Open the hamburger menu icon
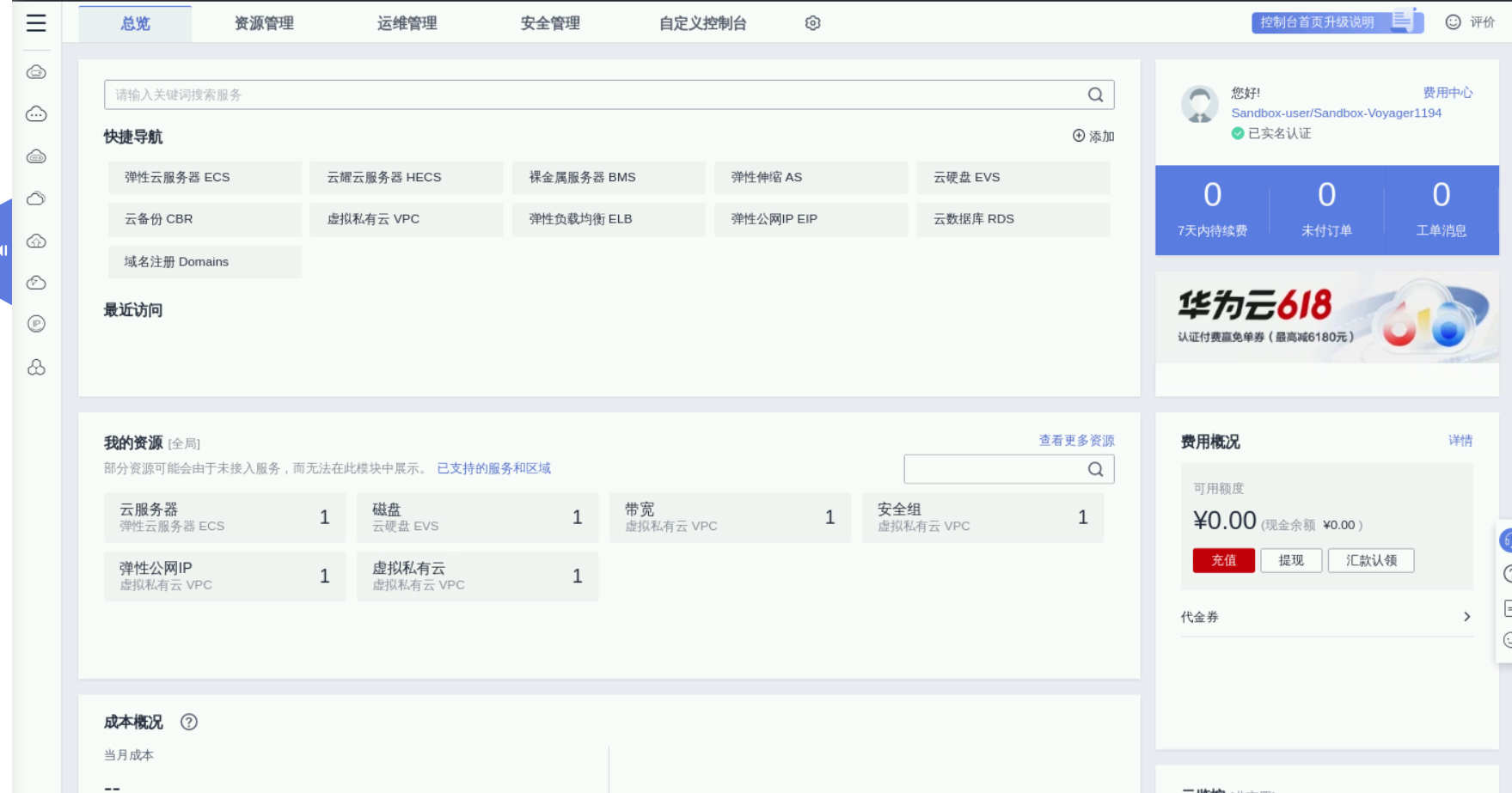This screenshot has height=793, width=1512. 36,23
